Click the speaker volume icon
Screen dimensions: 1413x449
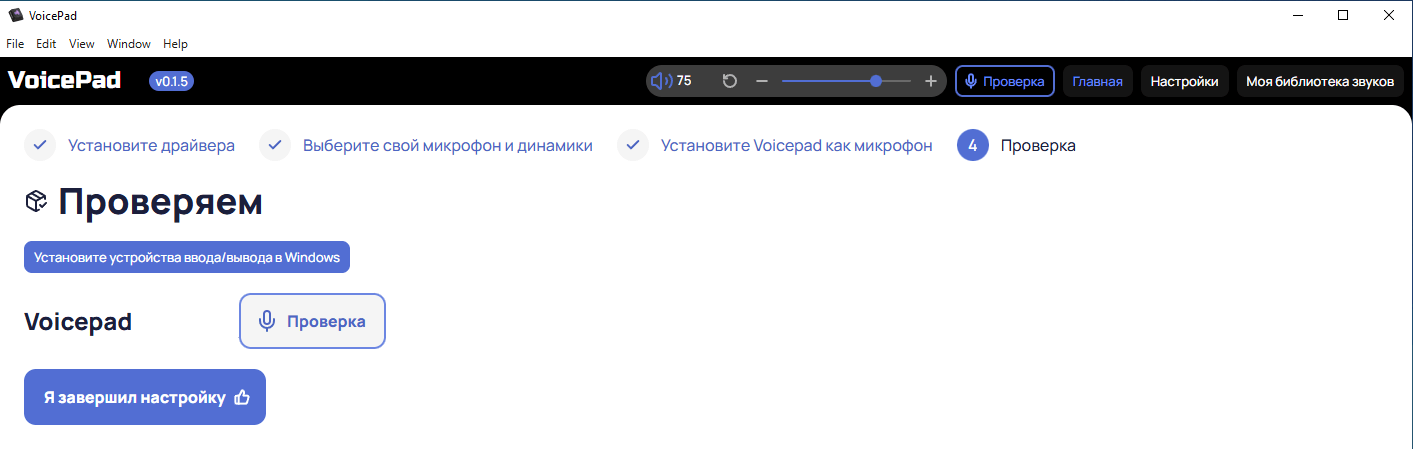[x=661, y=81]
